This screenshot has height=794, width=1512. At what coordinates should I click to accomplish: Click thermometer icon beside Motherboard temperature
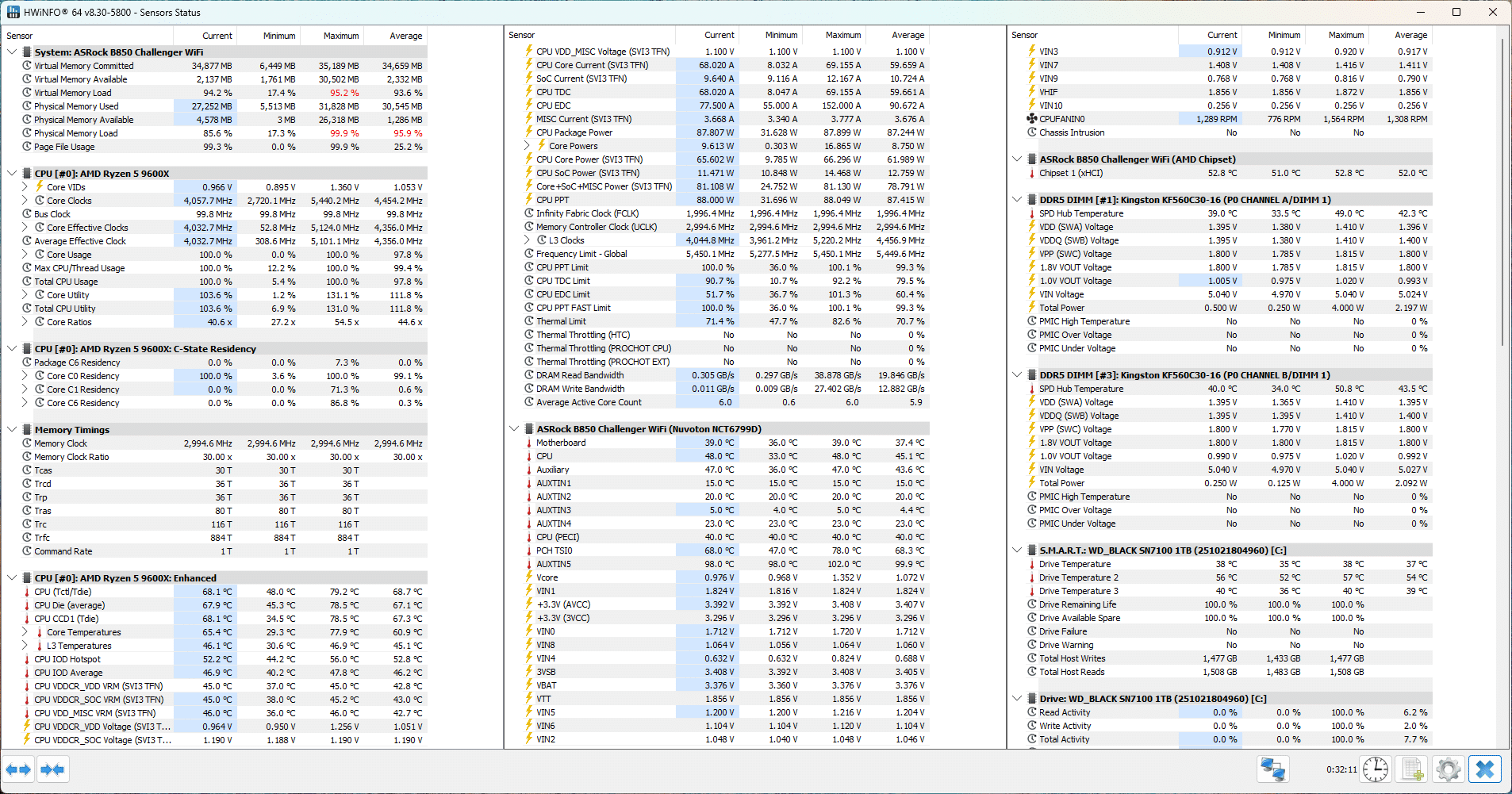coord(529,443)
